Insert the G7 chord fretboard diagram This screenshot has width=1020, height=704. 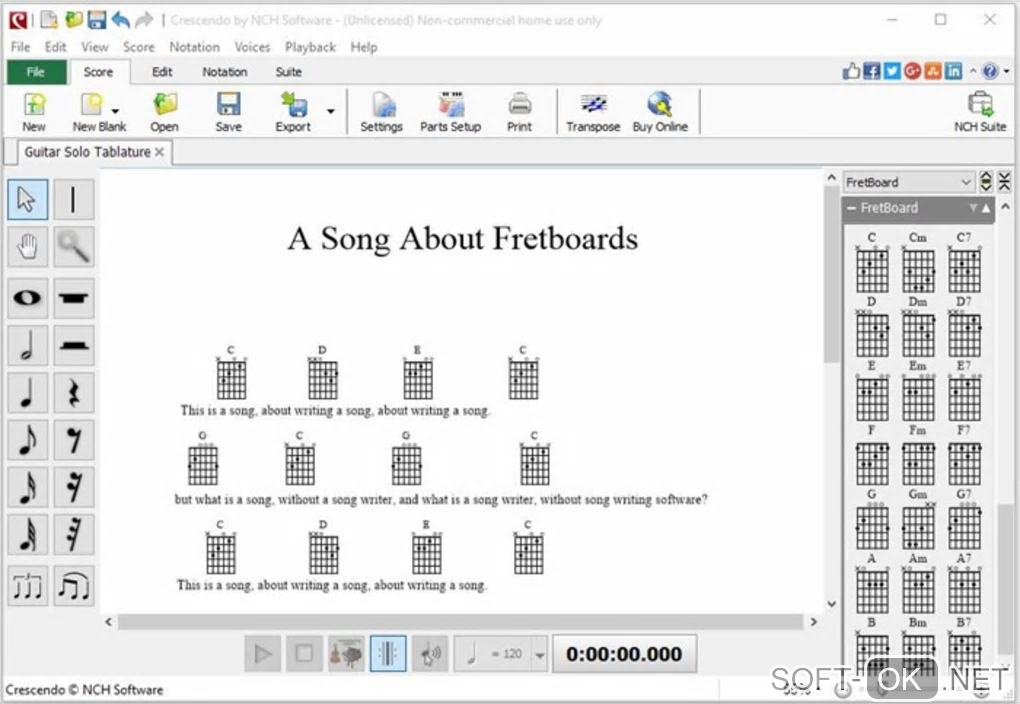pos(964,519)
